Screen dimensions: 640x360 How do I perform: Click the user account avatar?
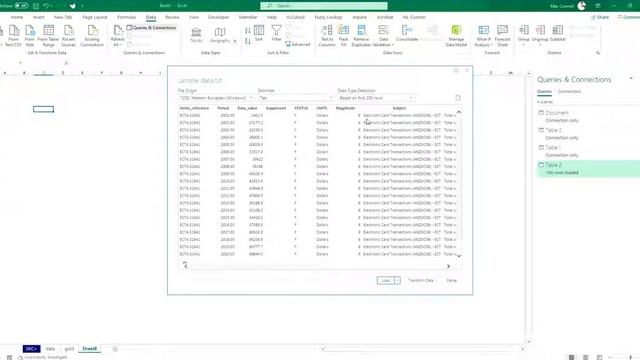[x=582, y=6]
